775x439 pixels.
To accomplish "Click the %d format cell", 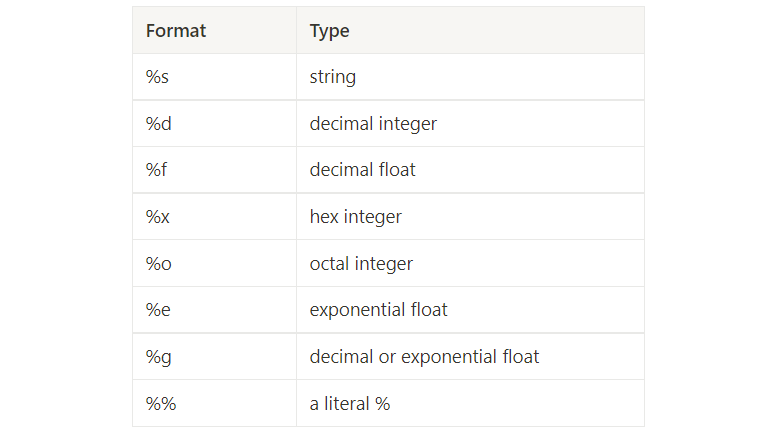I will 215,124.
